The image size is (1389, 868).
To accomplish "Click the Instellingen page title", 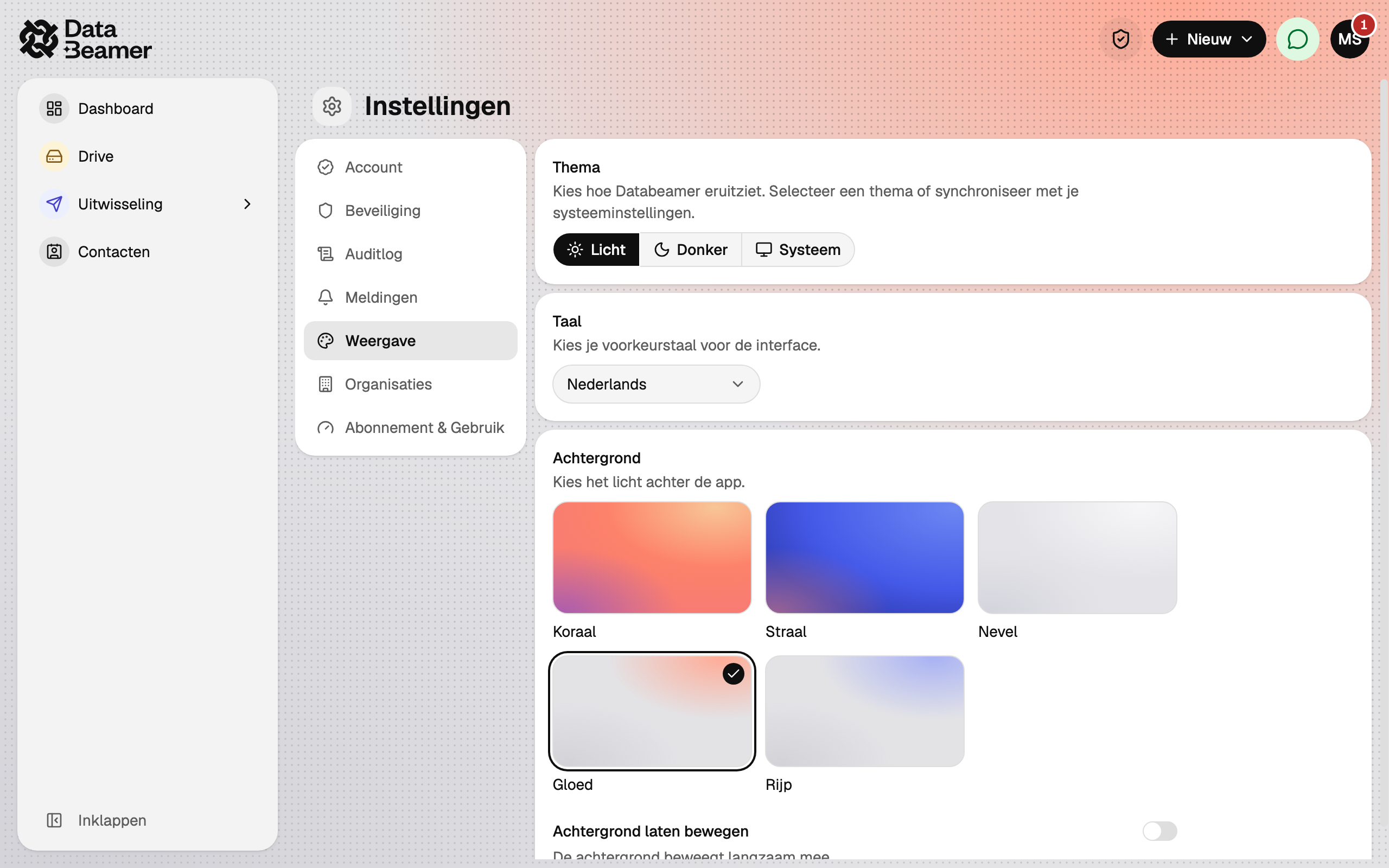I will click(x=437, y=106).
